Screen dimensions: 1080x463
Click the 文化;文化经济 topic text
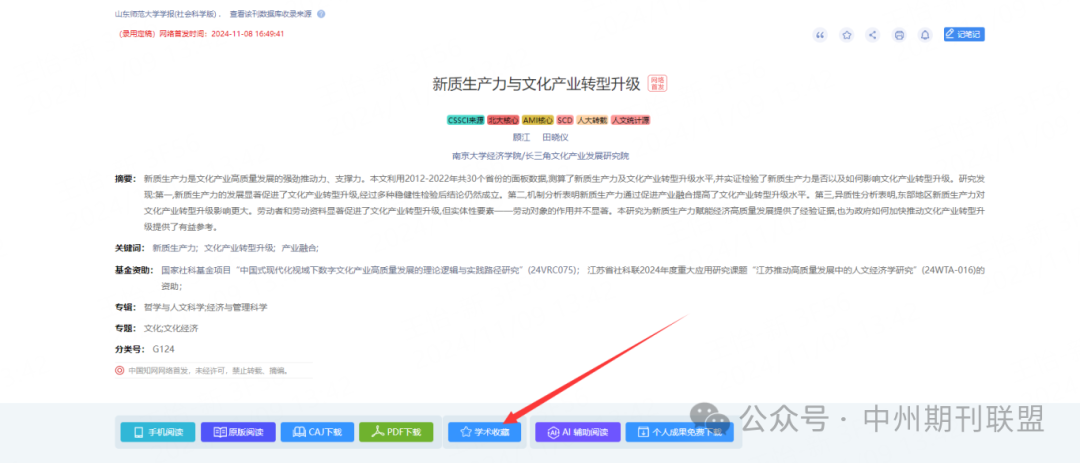(x=171, y=328)
